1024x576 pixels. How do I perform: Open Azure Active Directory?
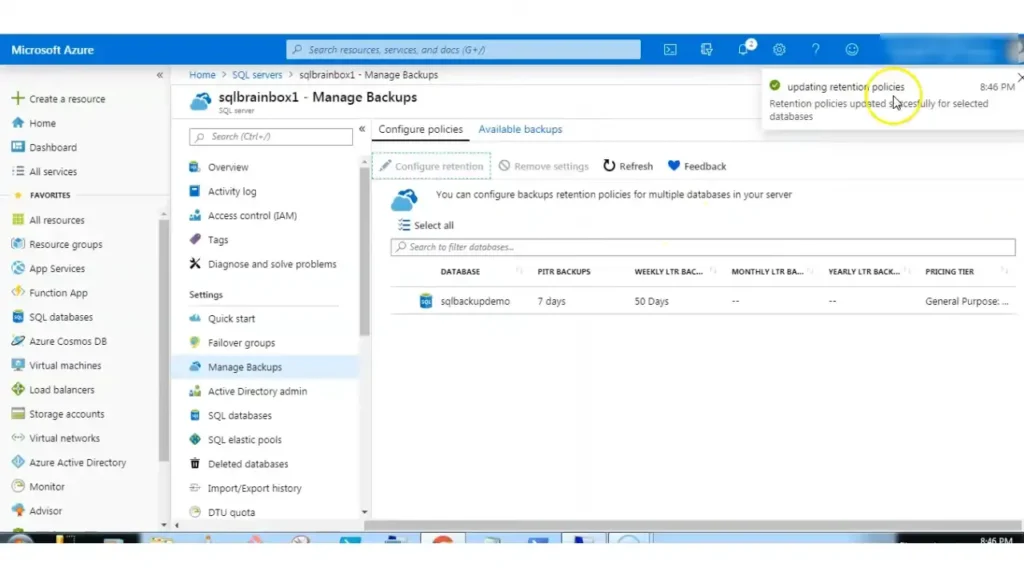point(69,462)
